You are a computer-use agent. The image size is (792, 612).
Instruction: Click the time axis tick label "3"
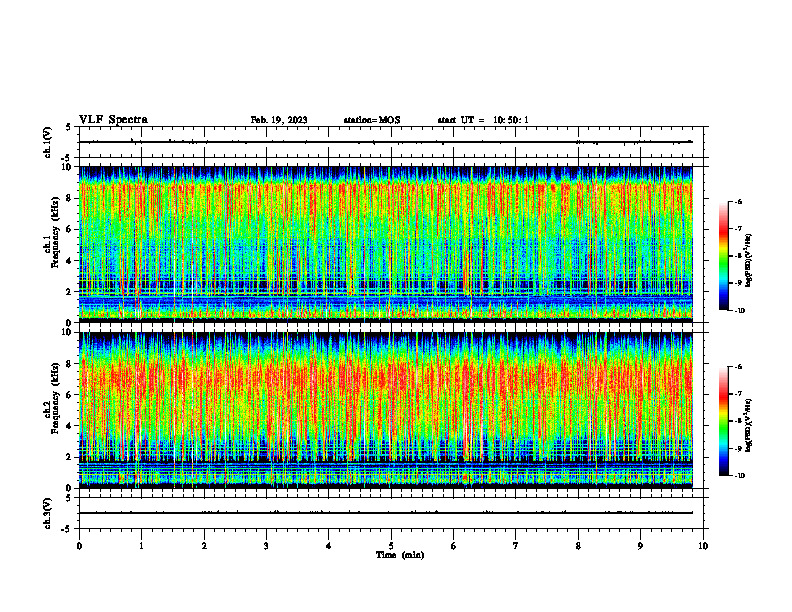point(266,546)
